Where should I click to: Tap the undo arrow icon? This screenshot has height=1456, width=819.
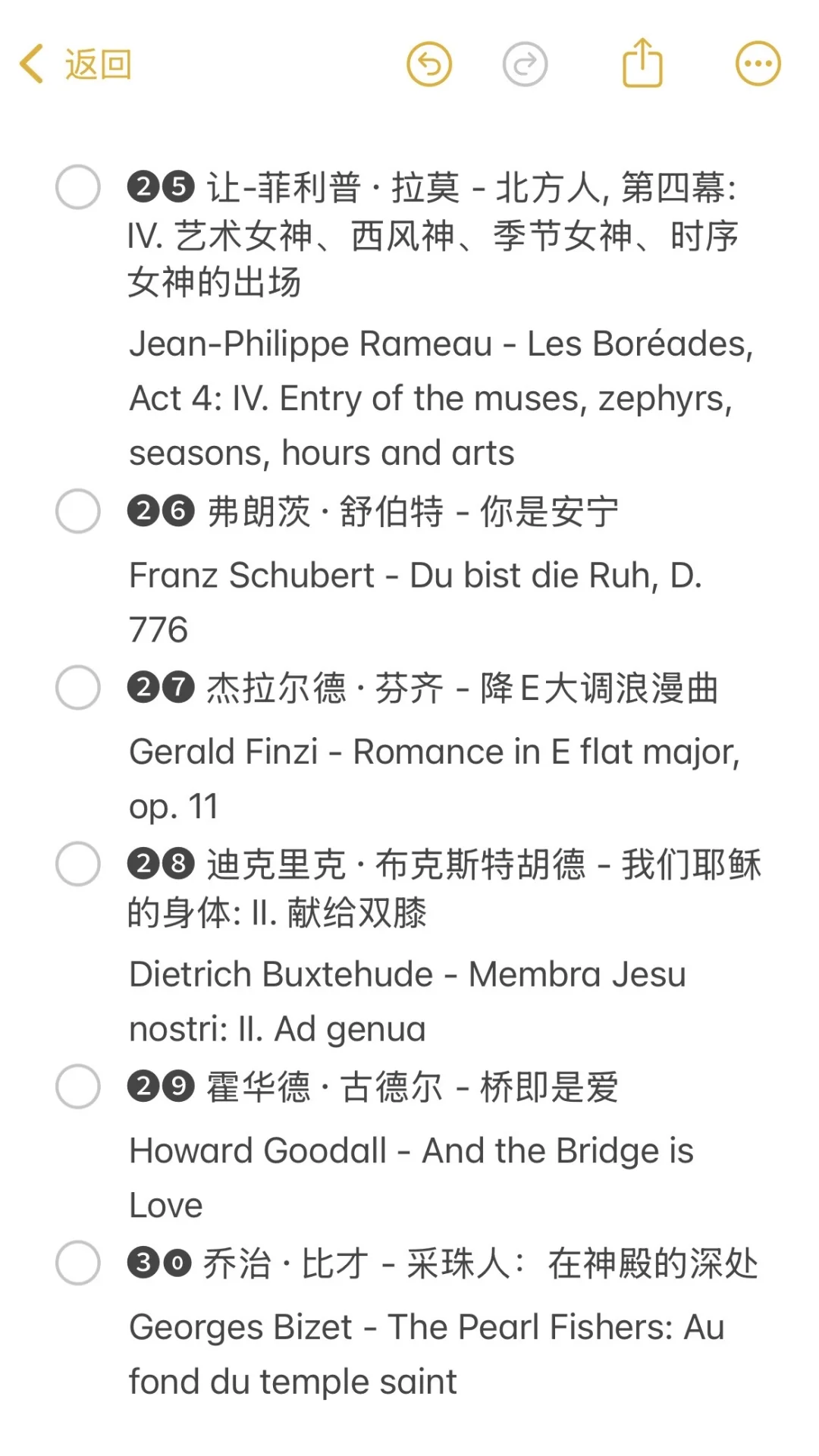click(429, 64)
